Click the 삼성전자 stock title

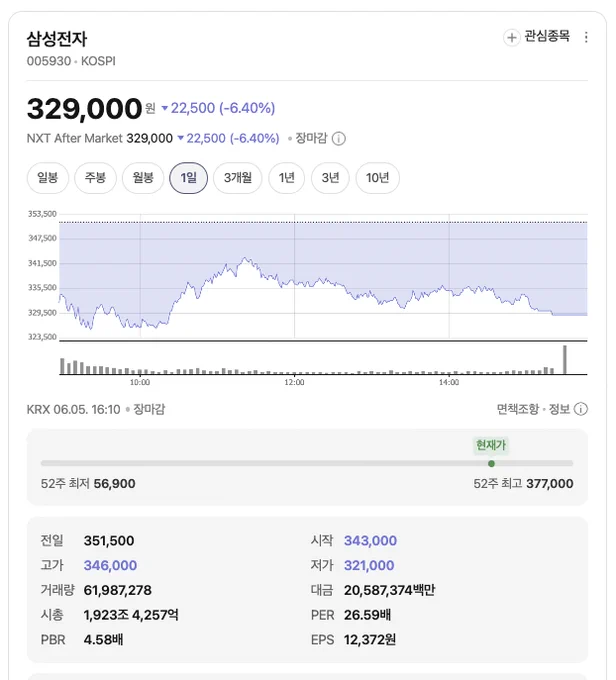[57, 39]
